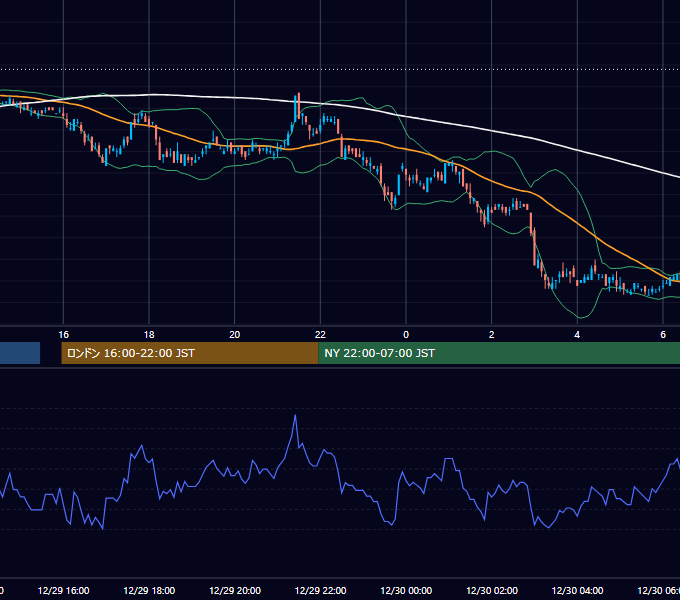Click the 12/30 00:00 date label
Image resolution: width=680 pixels, height=600 pixels.
406,590
